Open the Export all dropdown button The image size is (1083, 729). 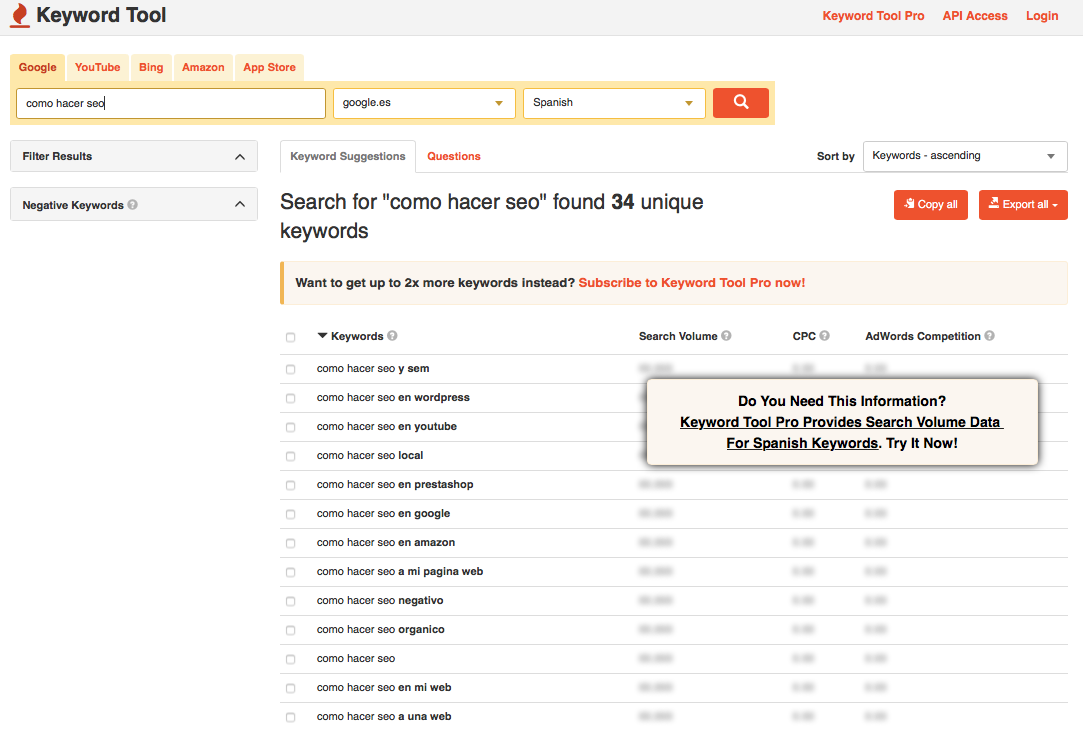tap(1023, 205)
